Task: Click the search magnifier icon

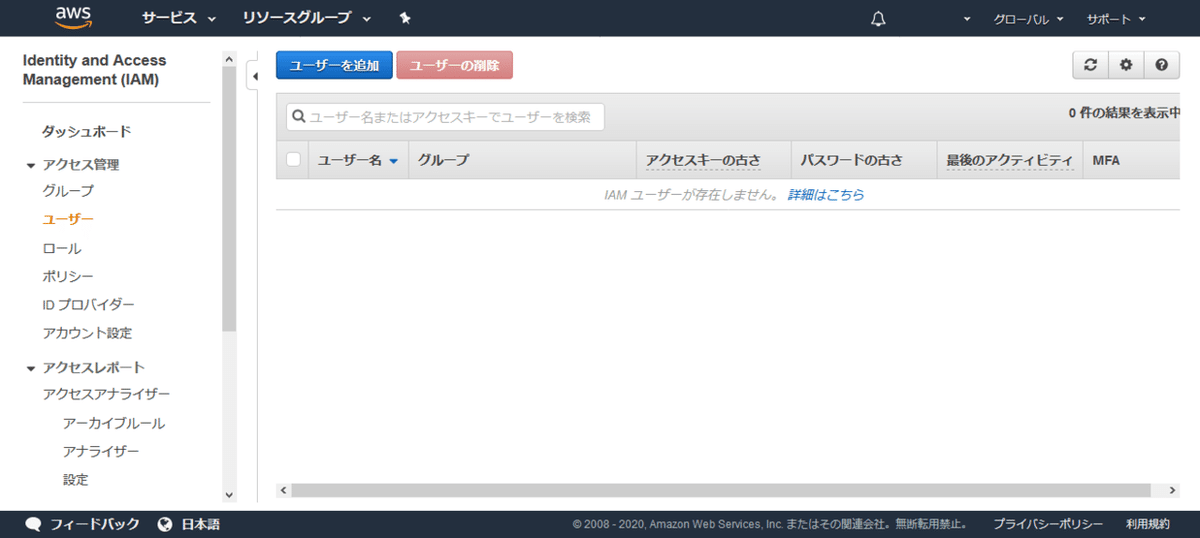Action: tap(298, 117)
